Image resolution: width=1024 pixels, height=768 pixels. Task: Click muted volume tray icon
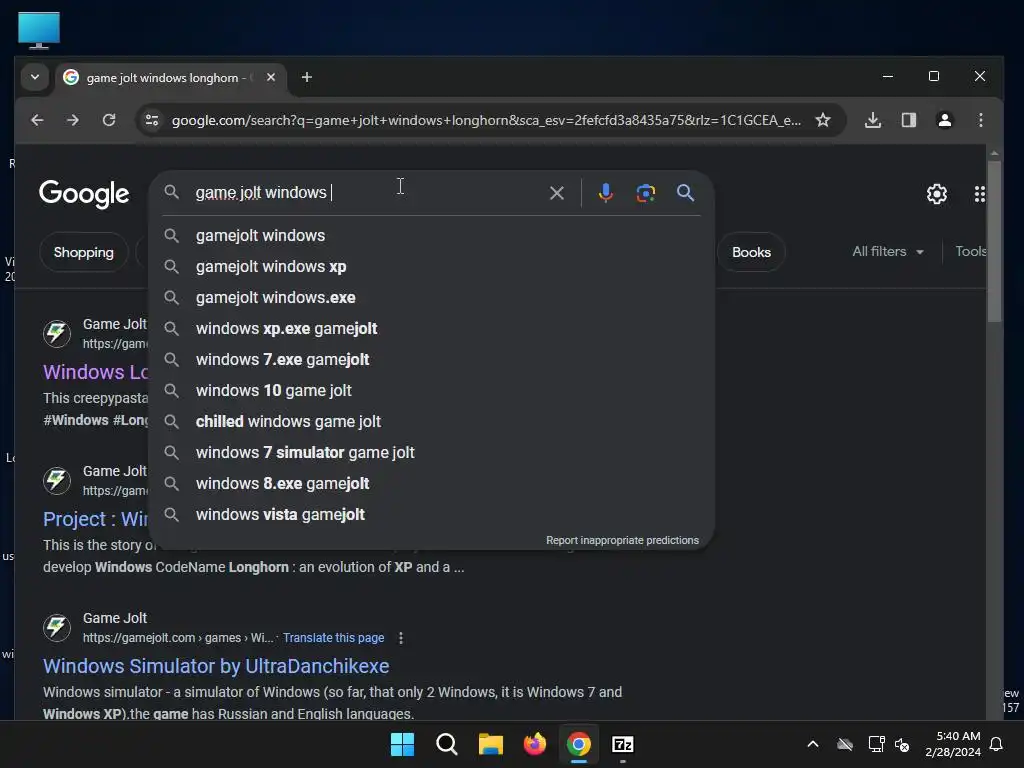(903, 744)
